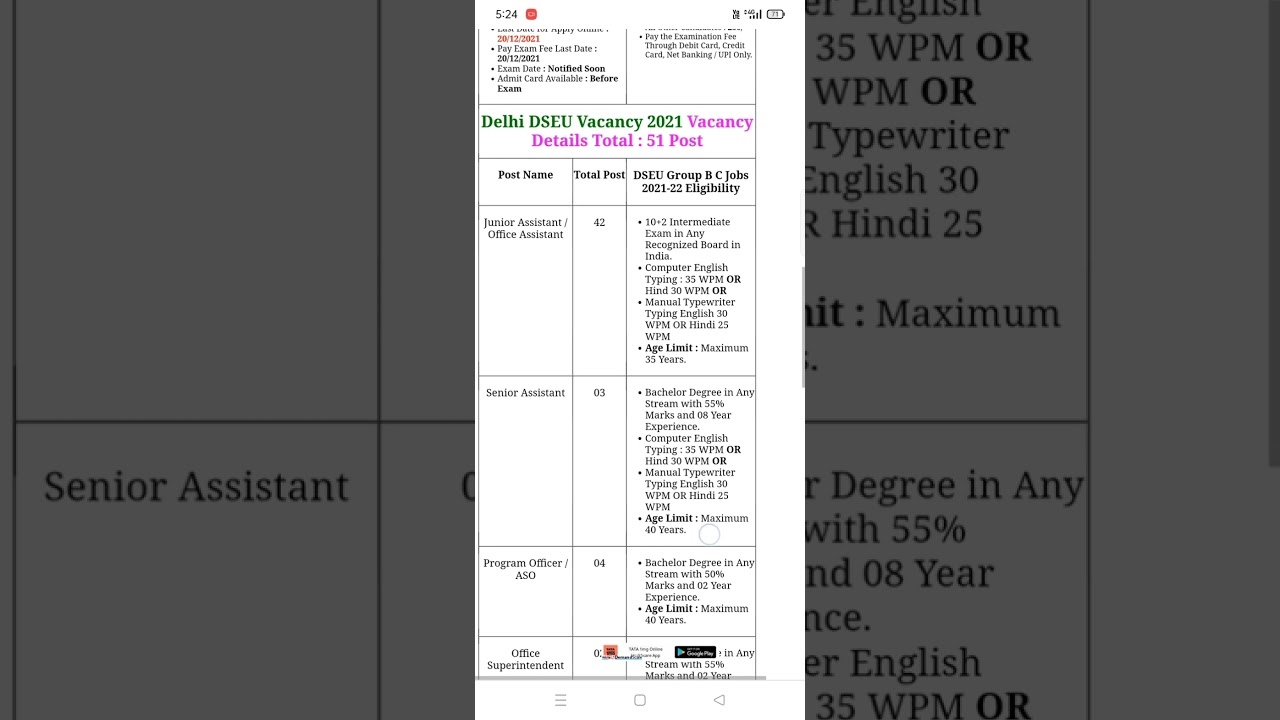Image resolution: width=1280 pixels, height=720 pixels.
Task: Open the Google Play badge in ad
Action: (x=695, y=652)
